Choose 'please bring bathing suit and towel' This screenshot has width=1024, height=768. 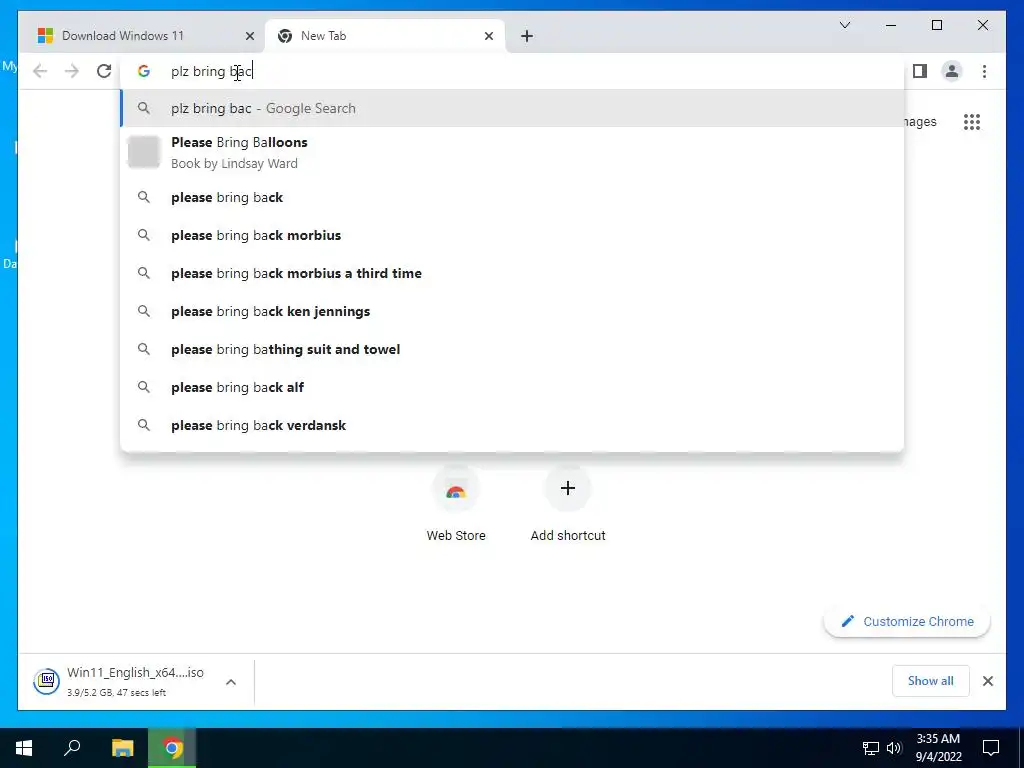[x=512, y=349]
